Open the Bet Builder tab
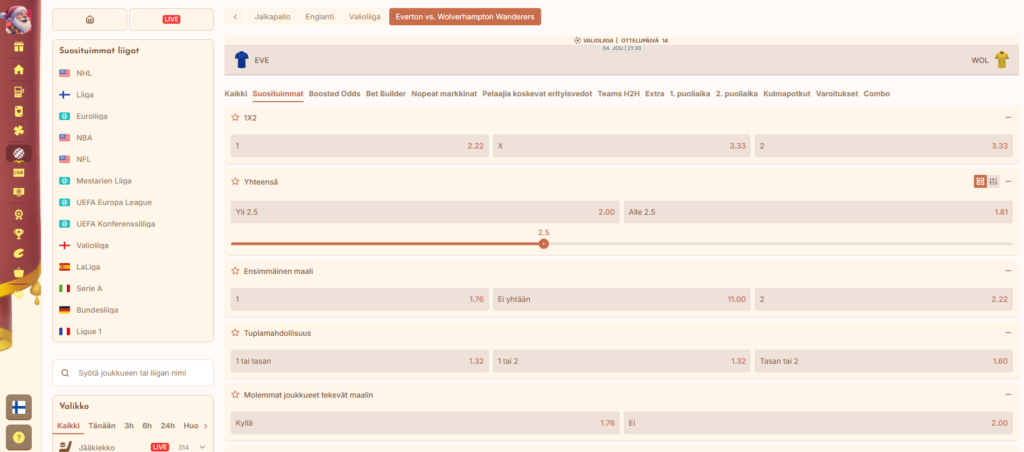1024x452 pixels. click(x=386, y=93)
